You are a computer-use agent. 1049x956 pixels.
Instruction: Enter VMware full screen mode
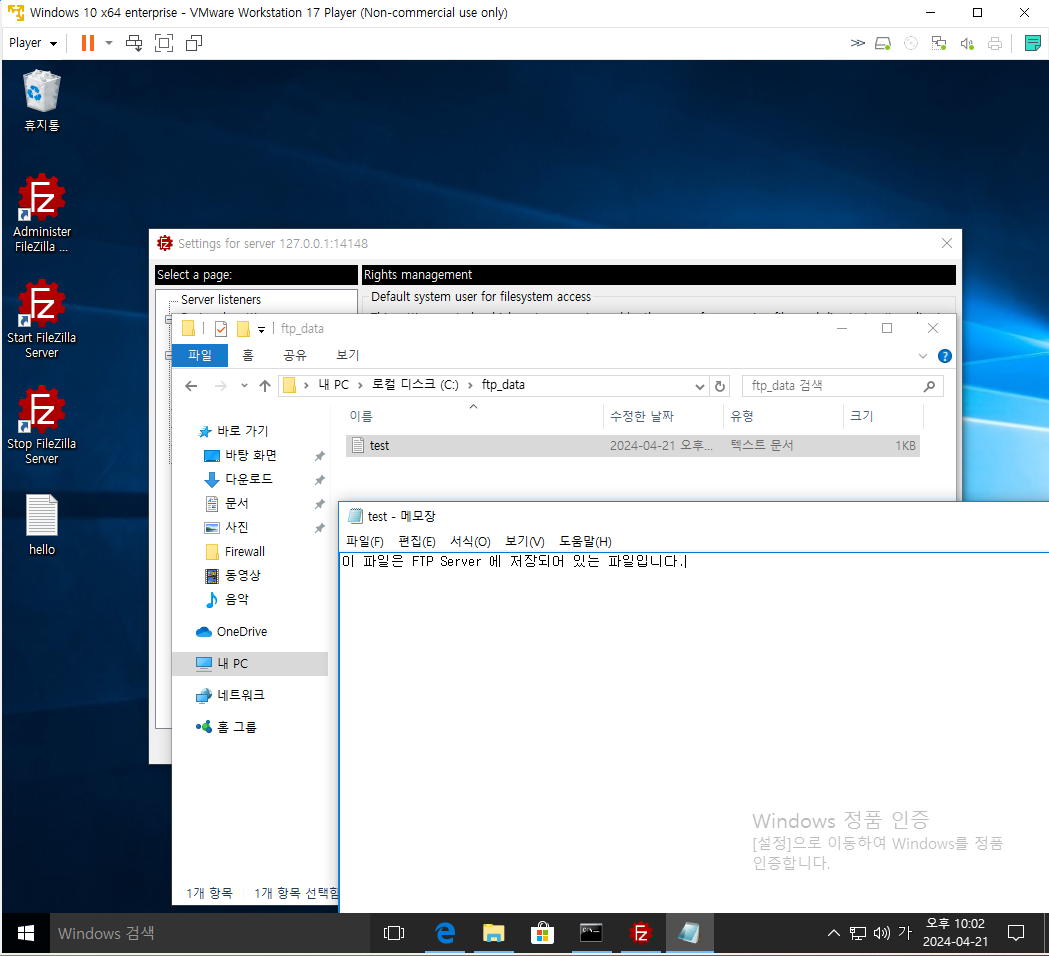tap(164, 43)
